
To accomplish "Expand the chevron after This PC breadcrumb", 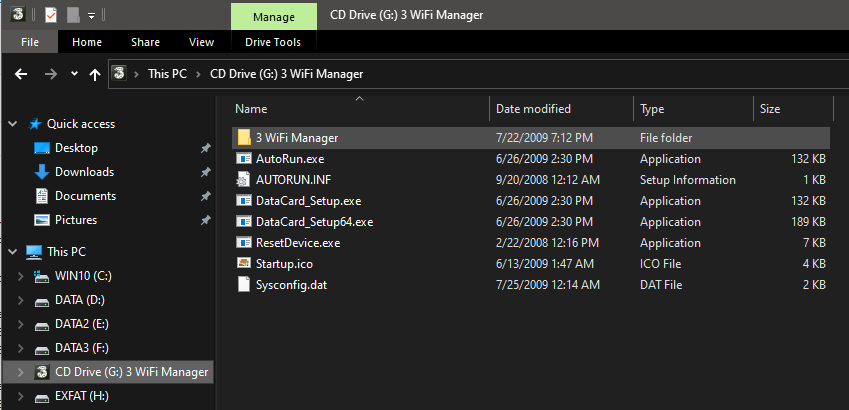I will click(x=198, y=74).
